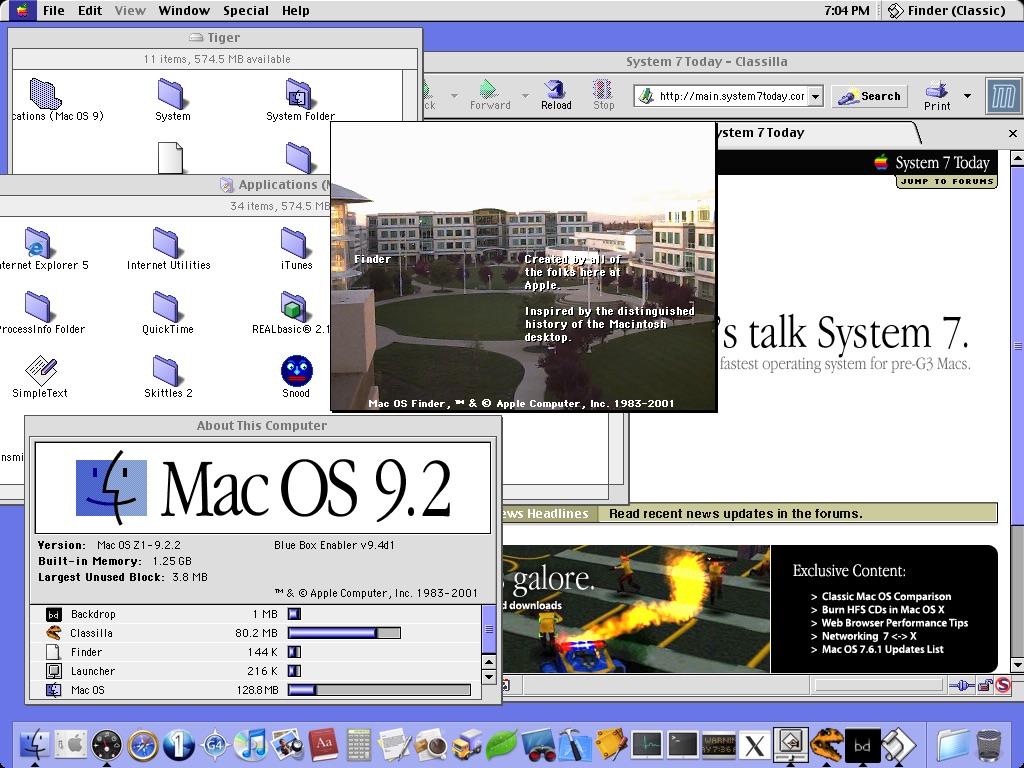Viewport: 1024px width, 768px height.
Task: Click the Search button in Classilla
Action: pyautogui.click(x=870, y=96)
